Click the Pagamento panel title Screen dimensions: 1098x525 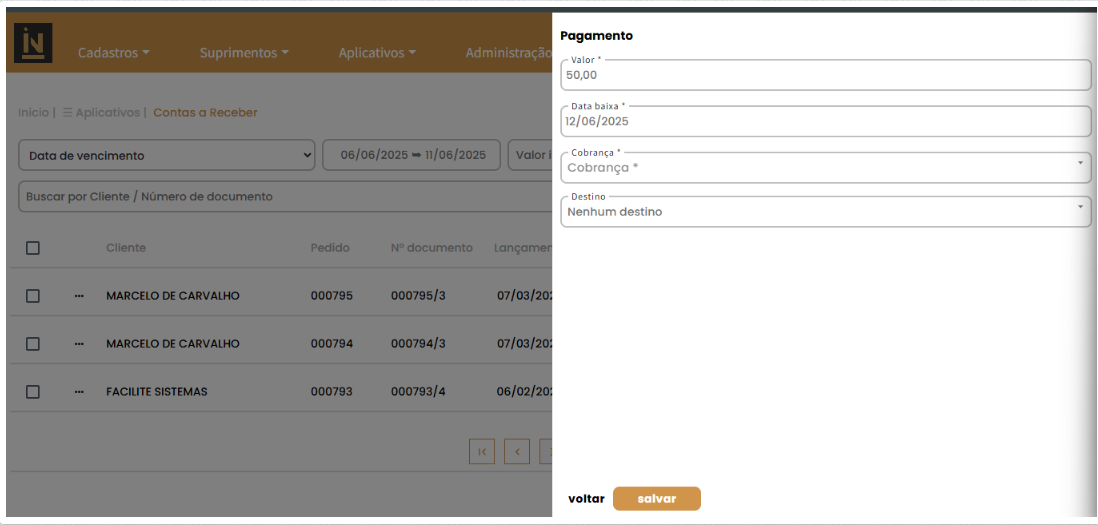(x=597, y=36)
